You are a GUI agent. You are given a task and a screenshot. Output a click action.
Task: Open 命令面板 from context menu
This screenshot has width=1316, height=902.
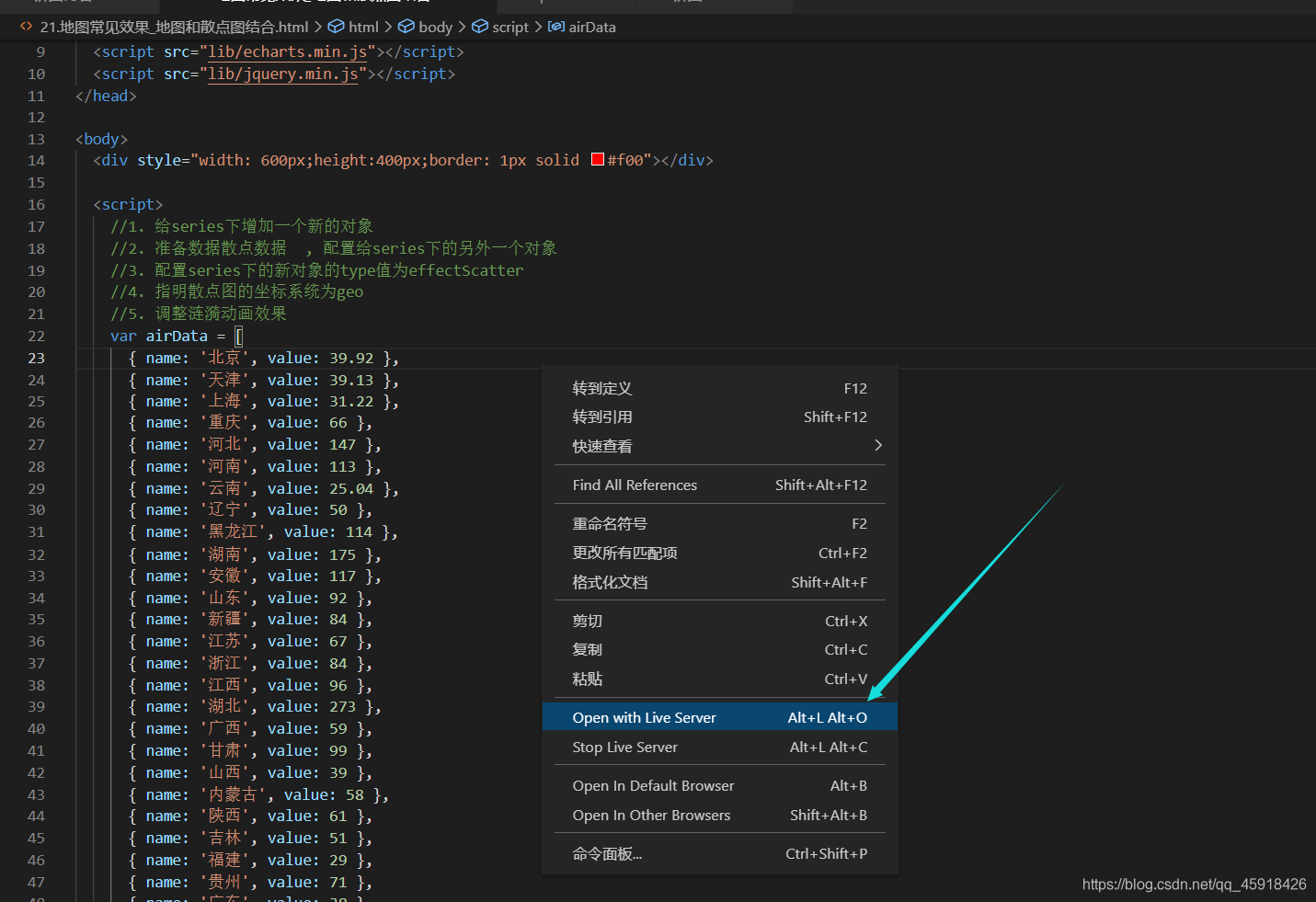click(720, 853)
